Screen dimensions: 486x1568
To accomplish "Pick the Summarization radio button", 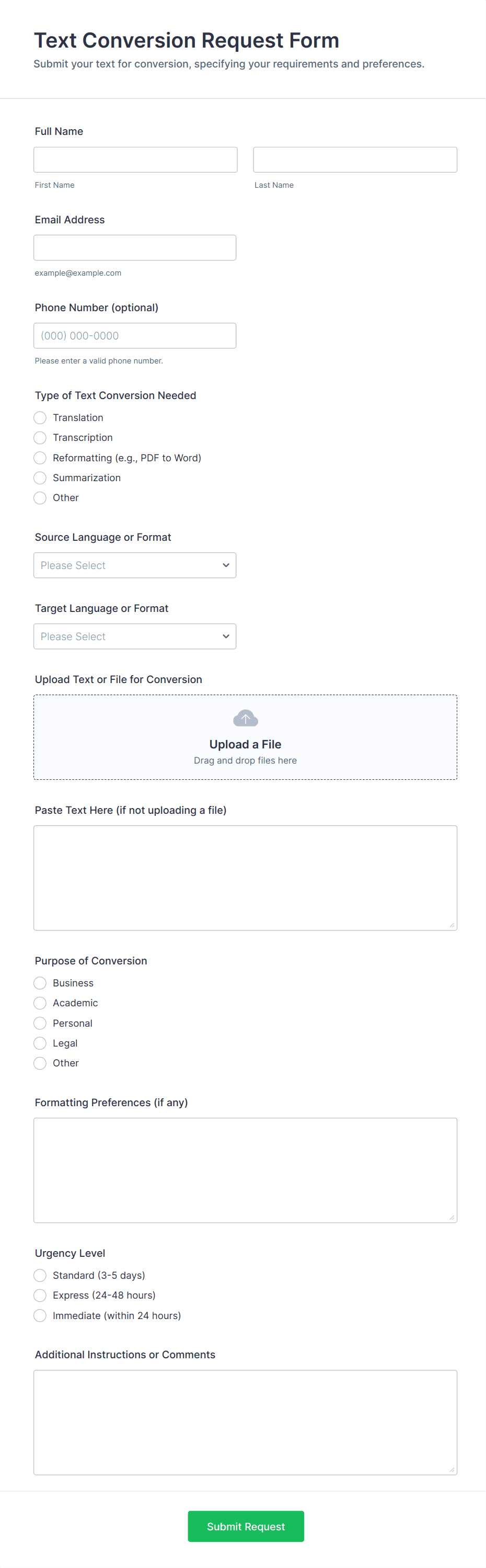I will pos(40,478).
